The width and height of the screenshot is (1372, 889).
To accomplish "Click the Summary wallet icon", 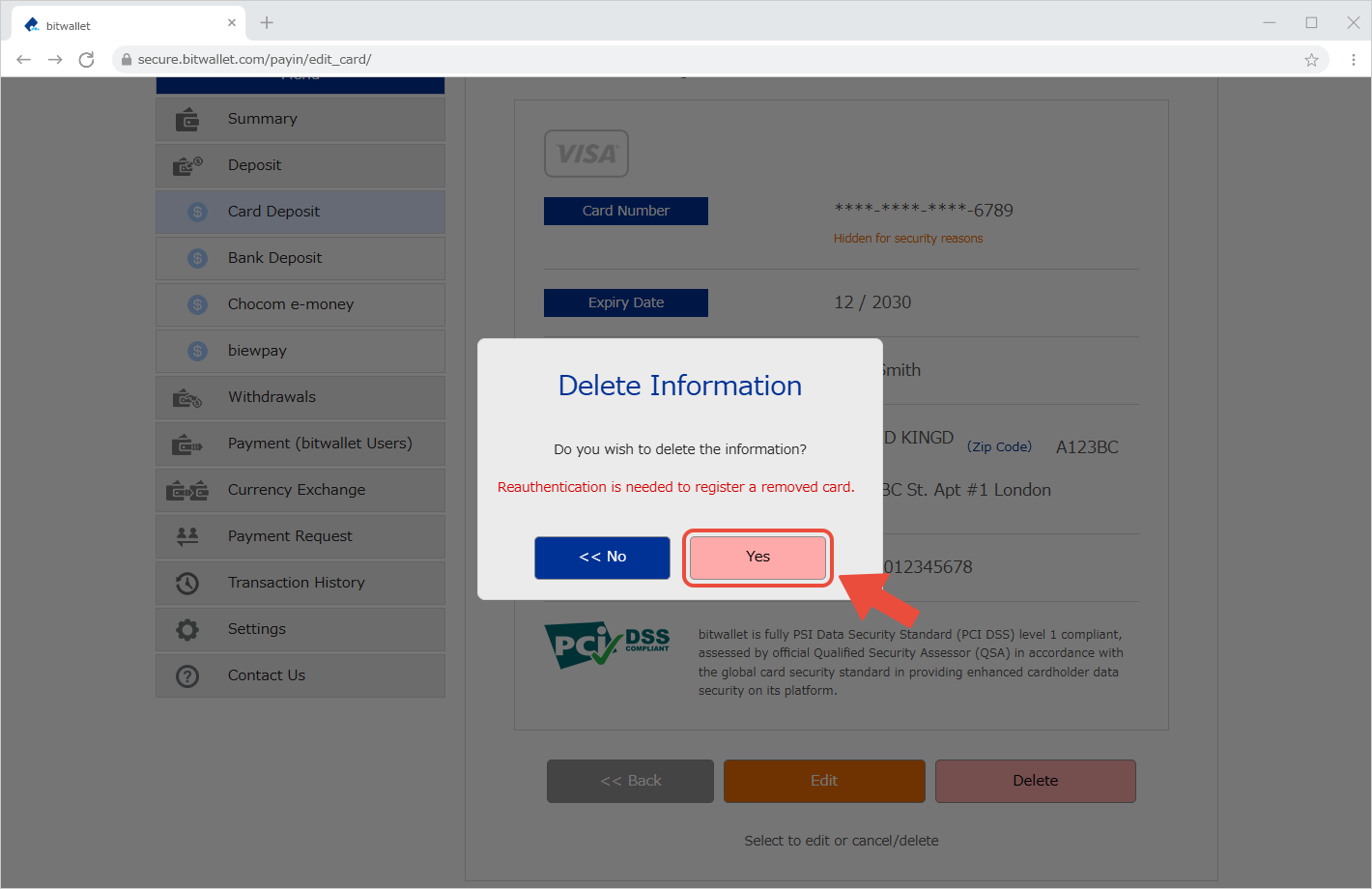I will (x=187, y=119).
